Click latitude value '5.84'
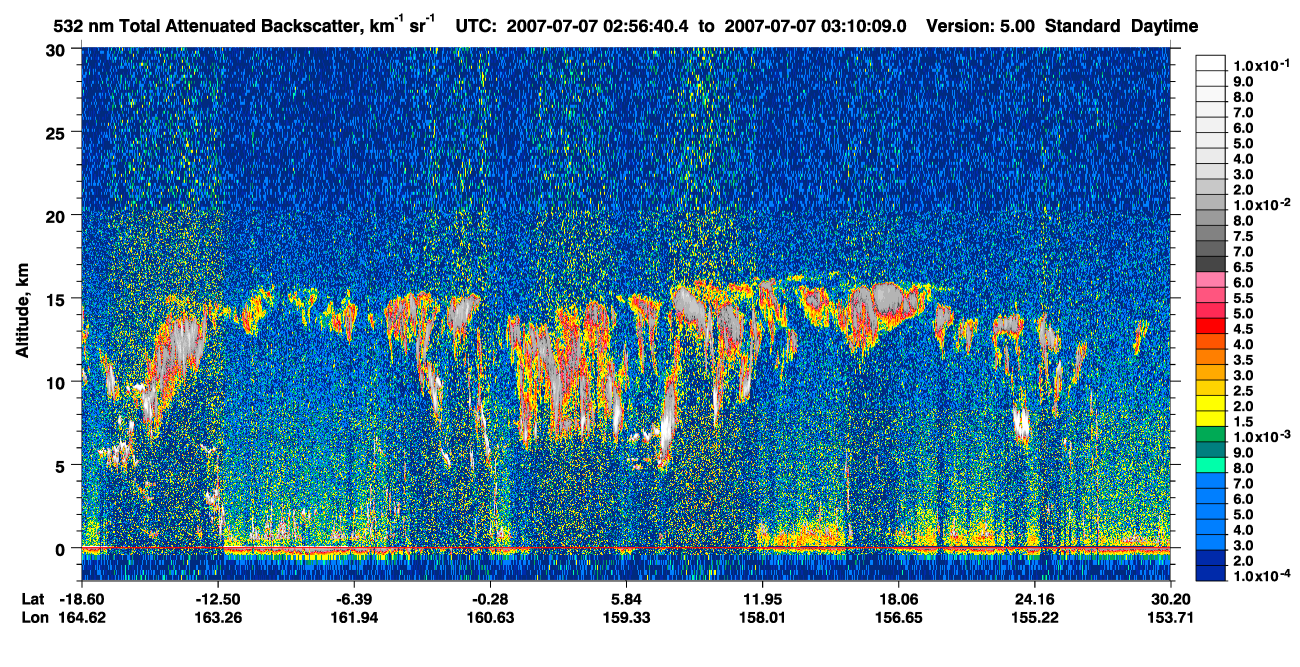The height and width of the screenshot is (667, 1300). coord(625,599)
